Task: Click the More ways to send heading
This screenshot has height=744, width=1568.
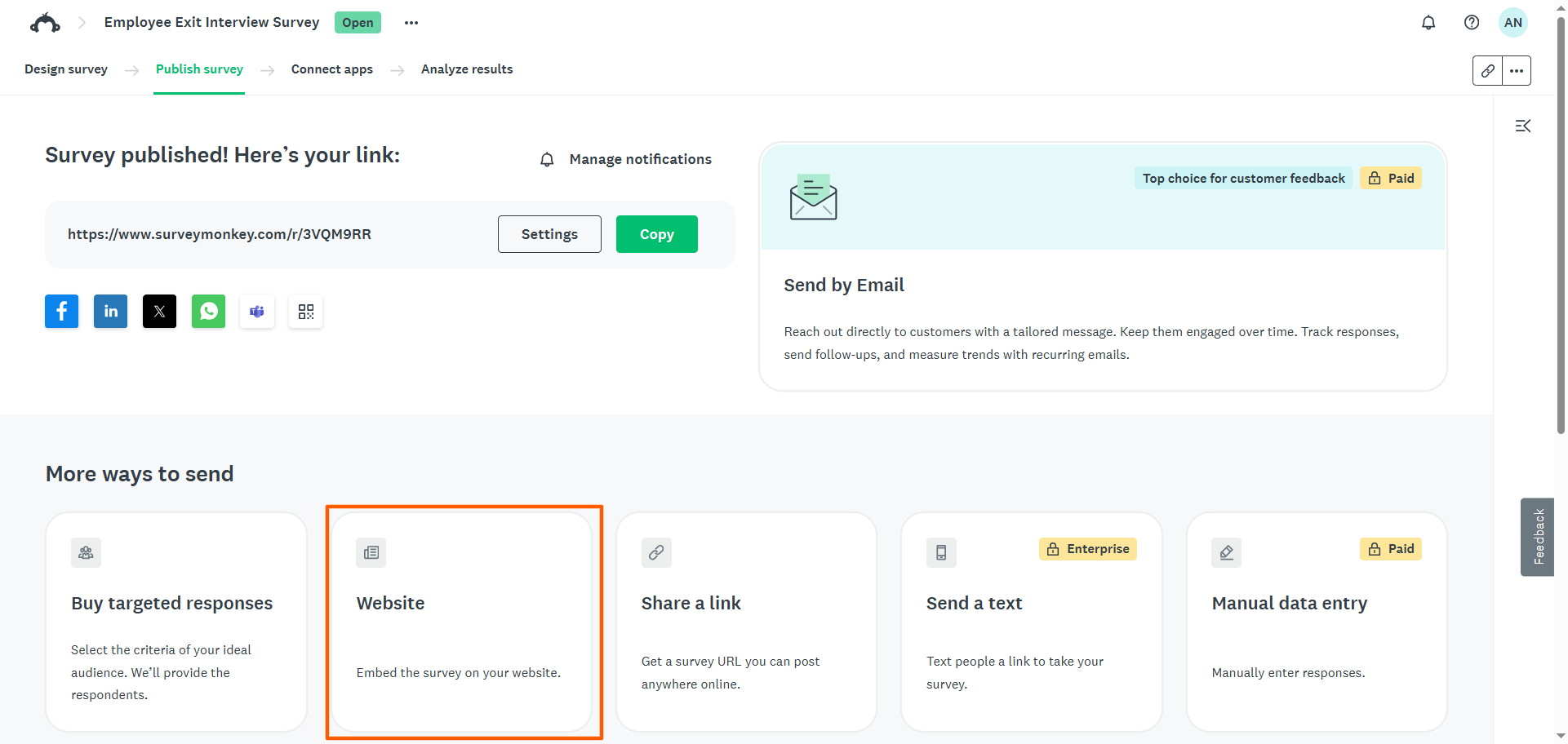Action: click(140, 474)
